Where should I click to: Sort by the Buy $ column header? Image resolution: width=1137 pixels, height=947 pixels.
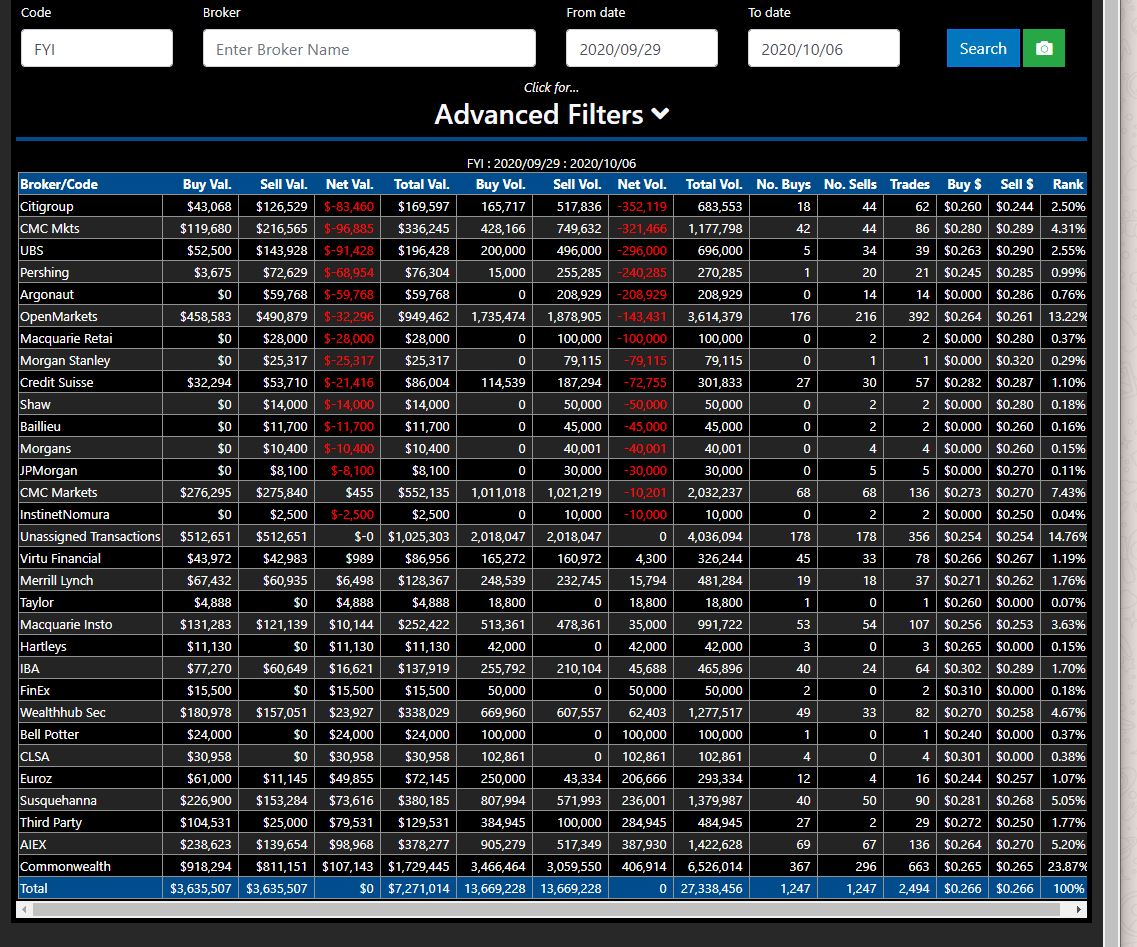964,184
